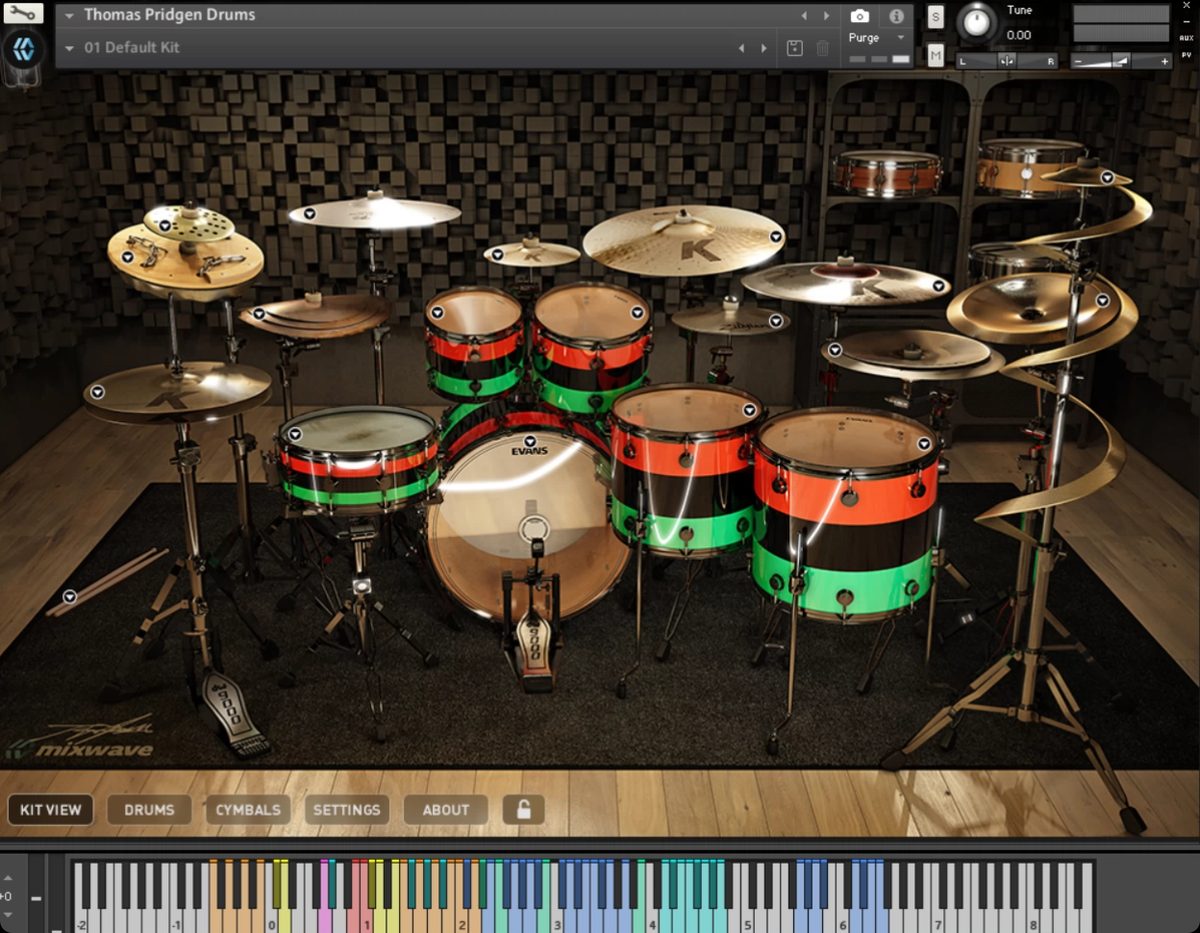Screen dimensions: 1200x933
Task: Go to previous instrument next to Thomas Pridgen Drums
Action: coord(804,16)
